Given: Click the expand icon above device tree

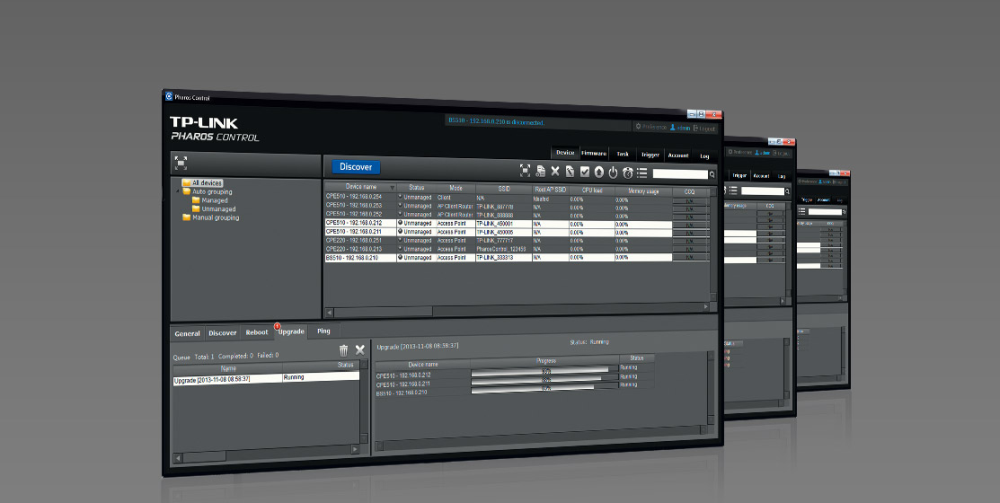Looking at the screenshot, I should click(181, 160).
